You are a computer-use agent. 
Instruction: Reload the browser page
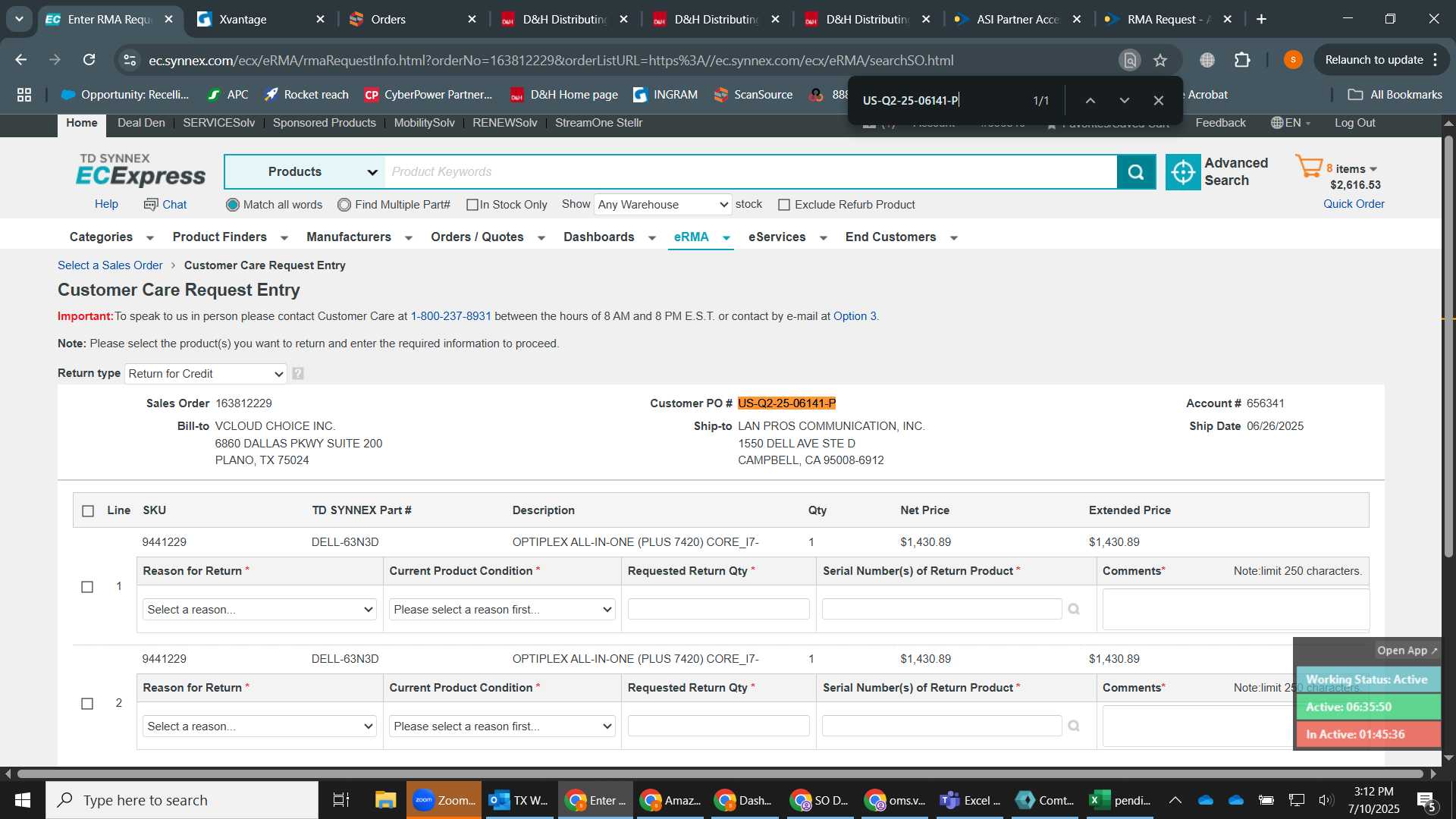pyautogui.click(x=89, y=60)
